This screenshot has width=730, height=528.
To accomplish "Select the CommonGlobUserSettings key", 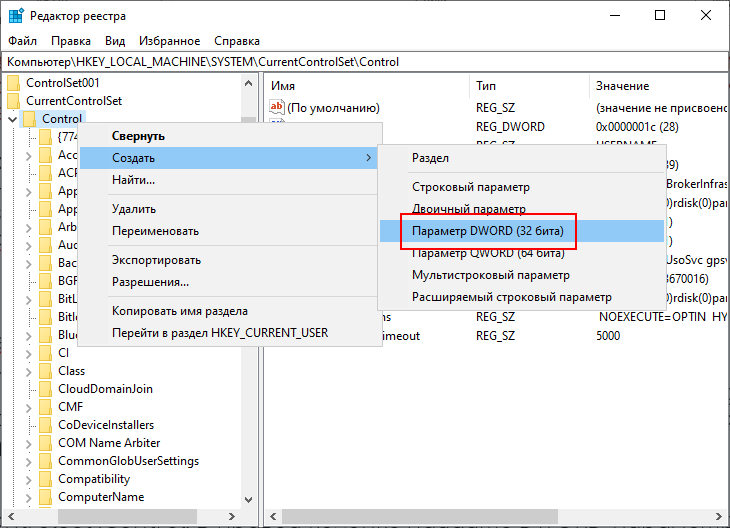I will pos(128,461).
